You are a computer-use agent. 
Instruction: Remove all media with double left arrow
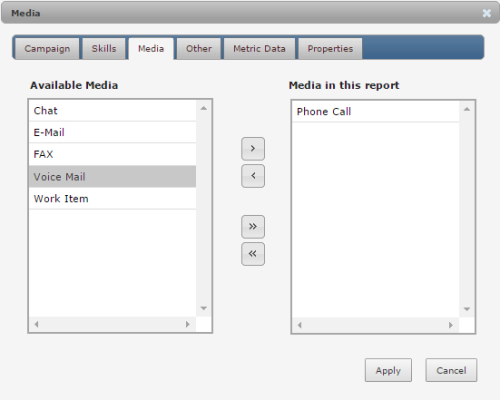pos(253,254)
